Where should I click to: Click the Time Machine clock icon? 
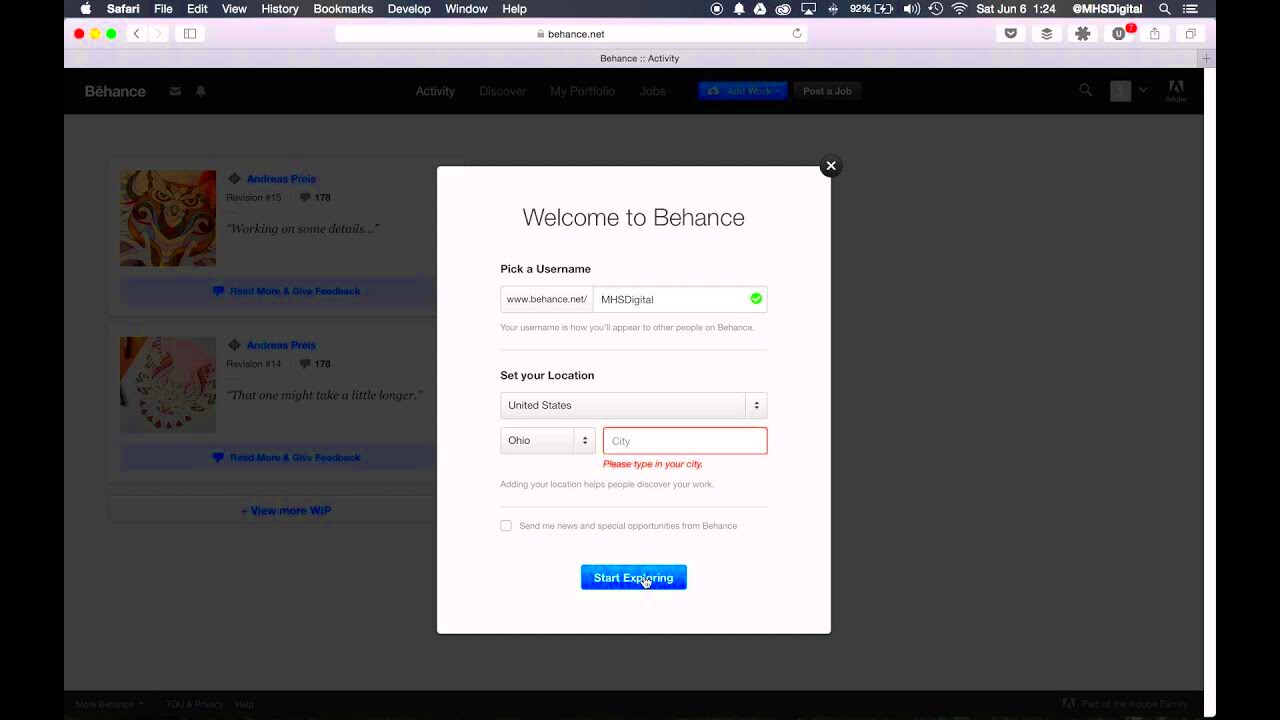point(935,9)
